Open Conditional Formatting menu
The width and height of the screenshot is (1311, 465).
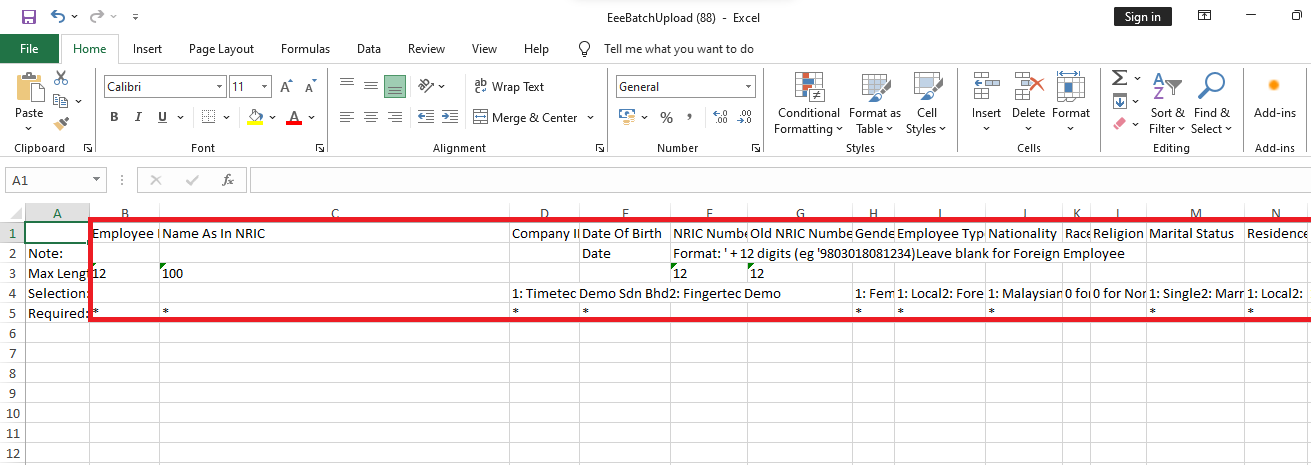click(809, 103)
